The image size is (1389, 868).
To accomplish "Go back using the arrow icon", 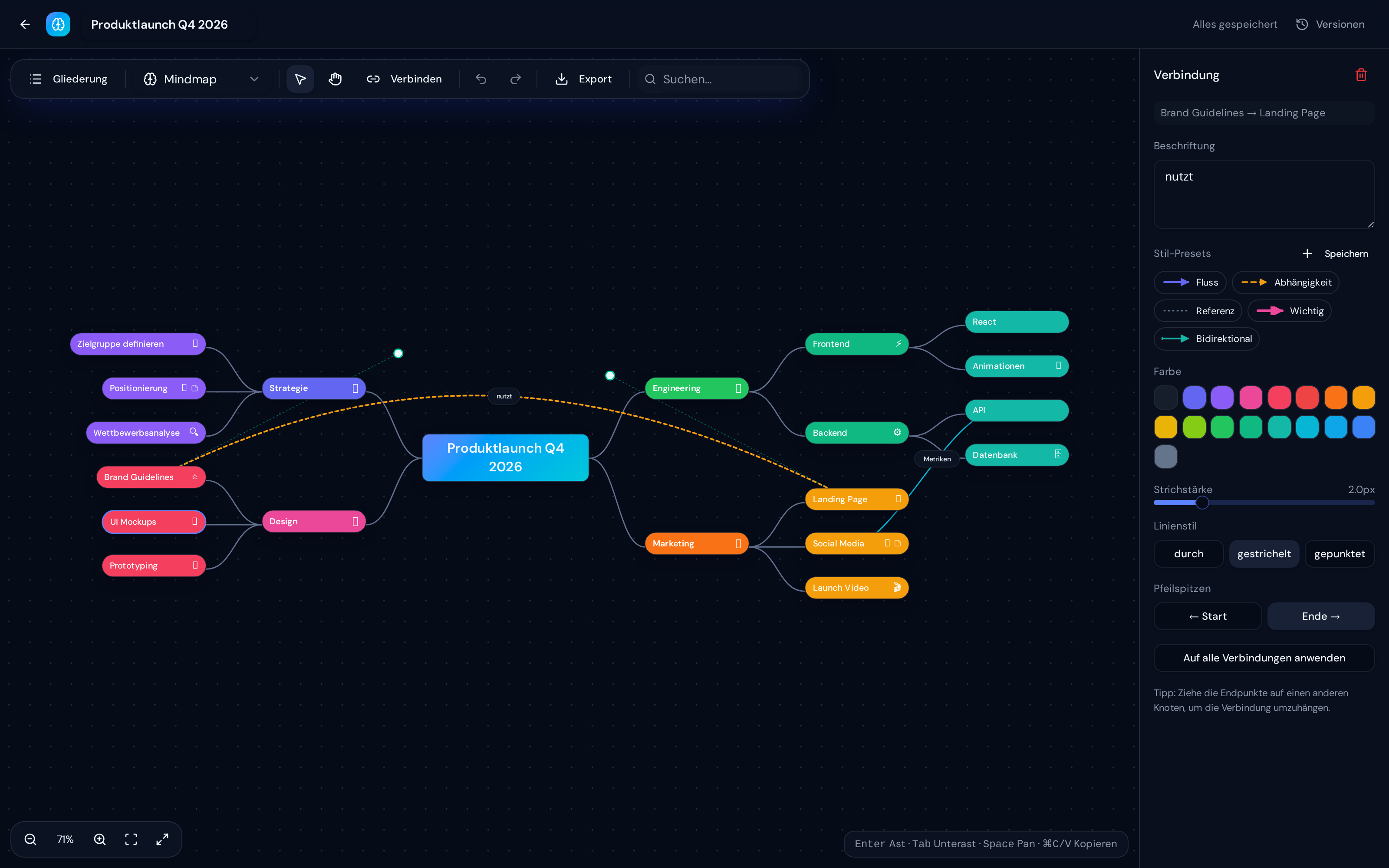I will (x=25, y=24).
